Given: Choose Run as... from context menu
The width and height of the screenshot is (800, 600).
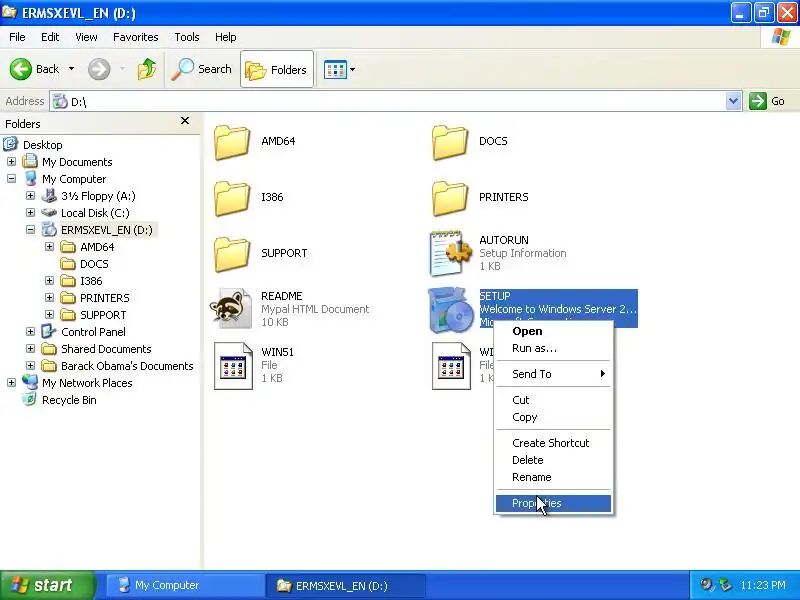Looking at the screenshot, I should [x=553, y=348].
